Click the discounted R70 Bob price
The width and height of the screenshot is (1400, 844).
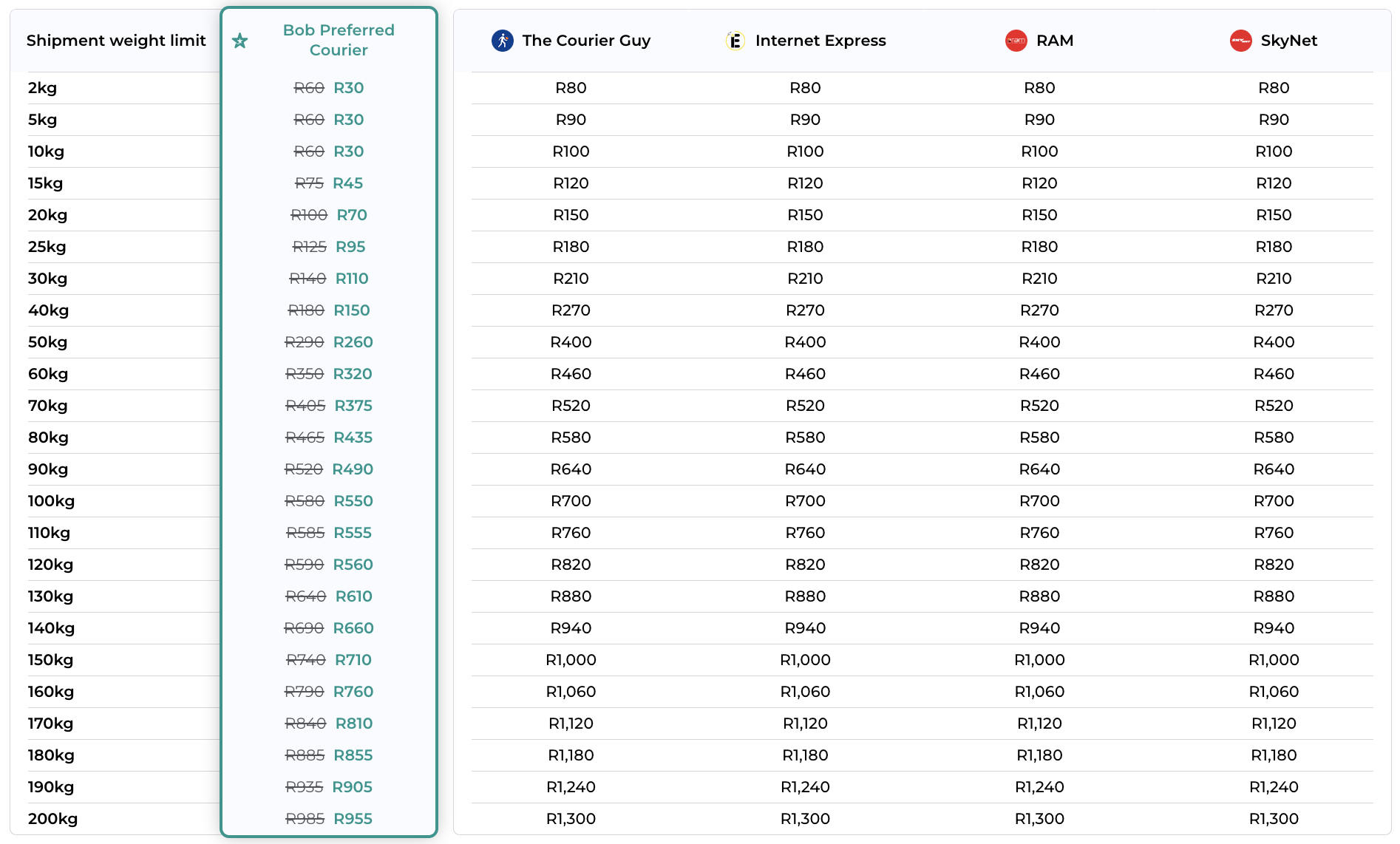352,215
